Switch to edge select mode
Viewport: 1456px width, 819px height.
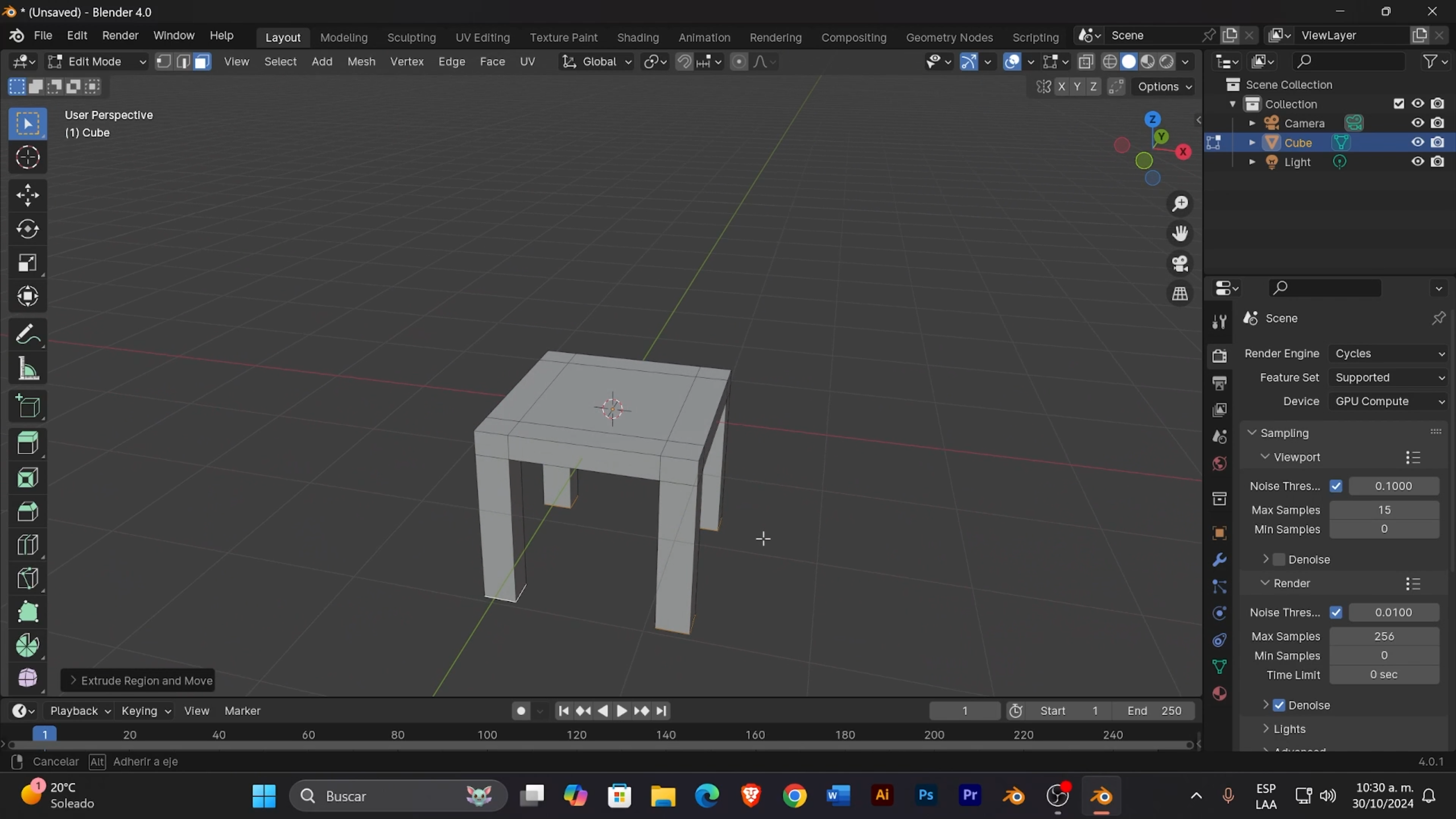tap(183, 61)
